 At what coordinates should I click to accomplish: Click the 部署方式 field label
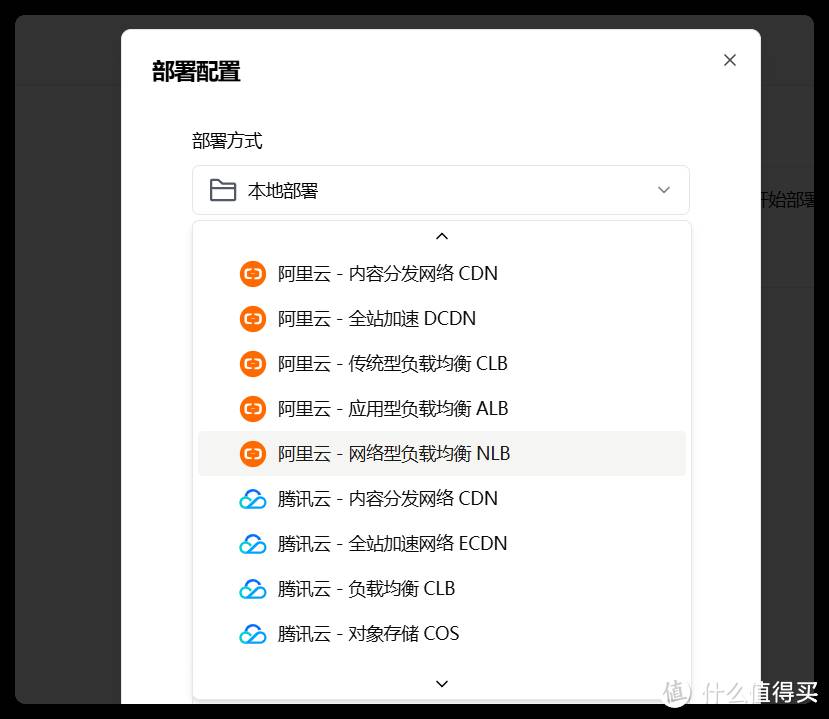[x=227, y=141]
